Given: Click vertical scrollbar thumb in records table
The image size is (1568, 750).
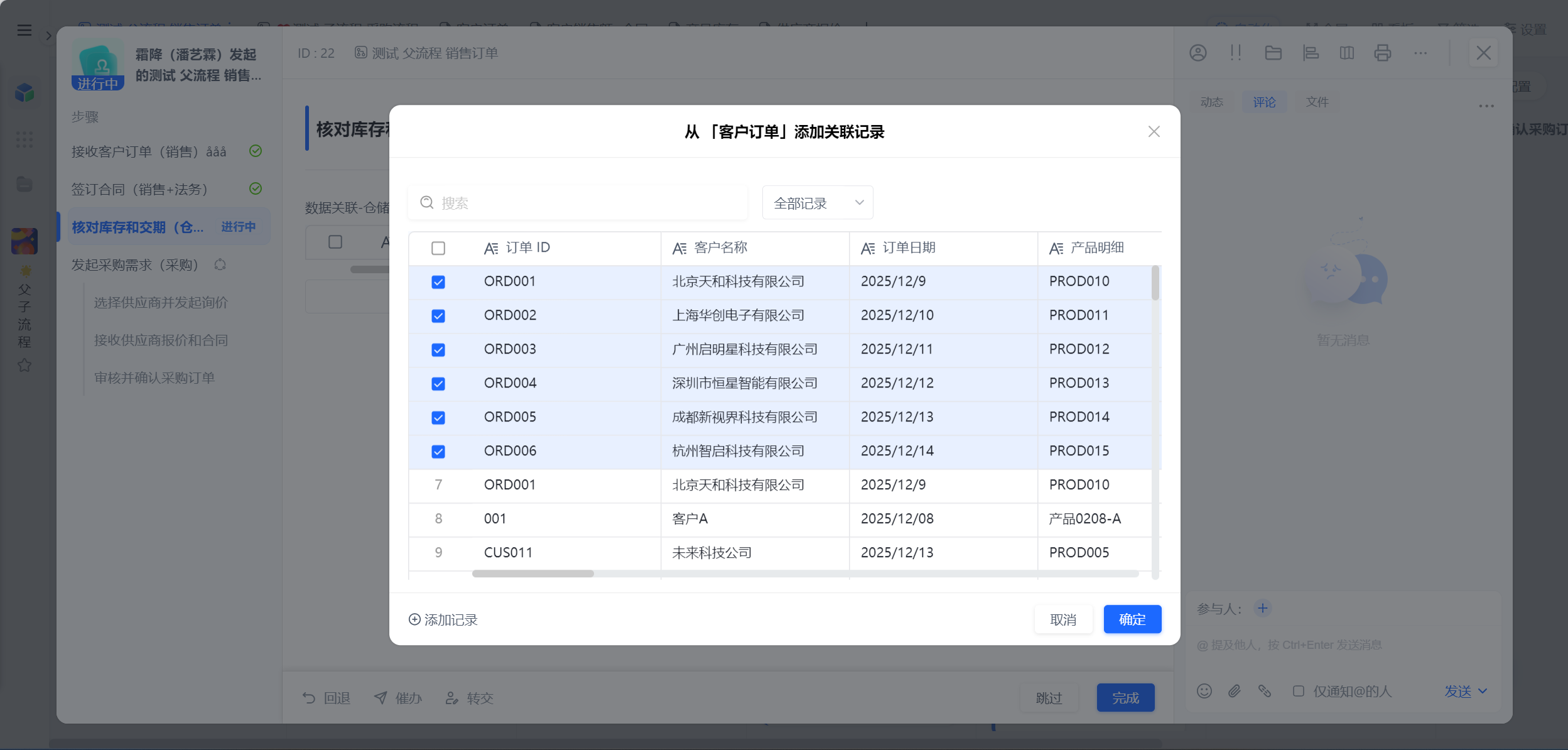Looking at the screenshot, I should click(x=1155, y=283).
